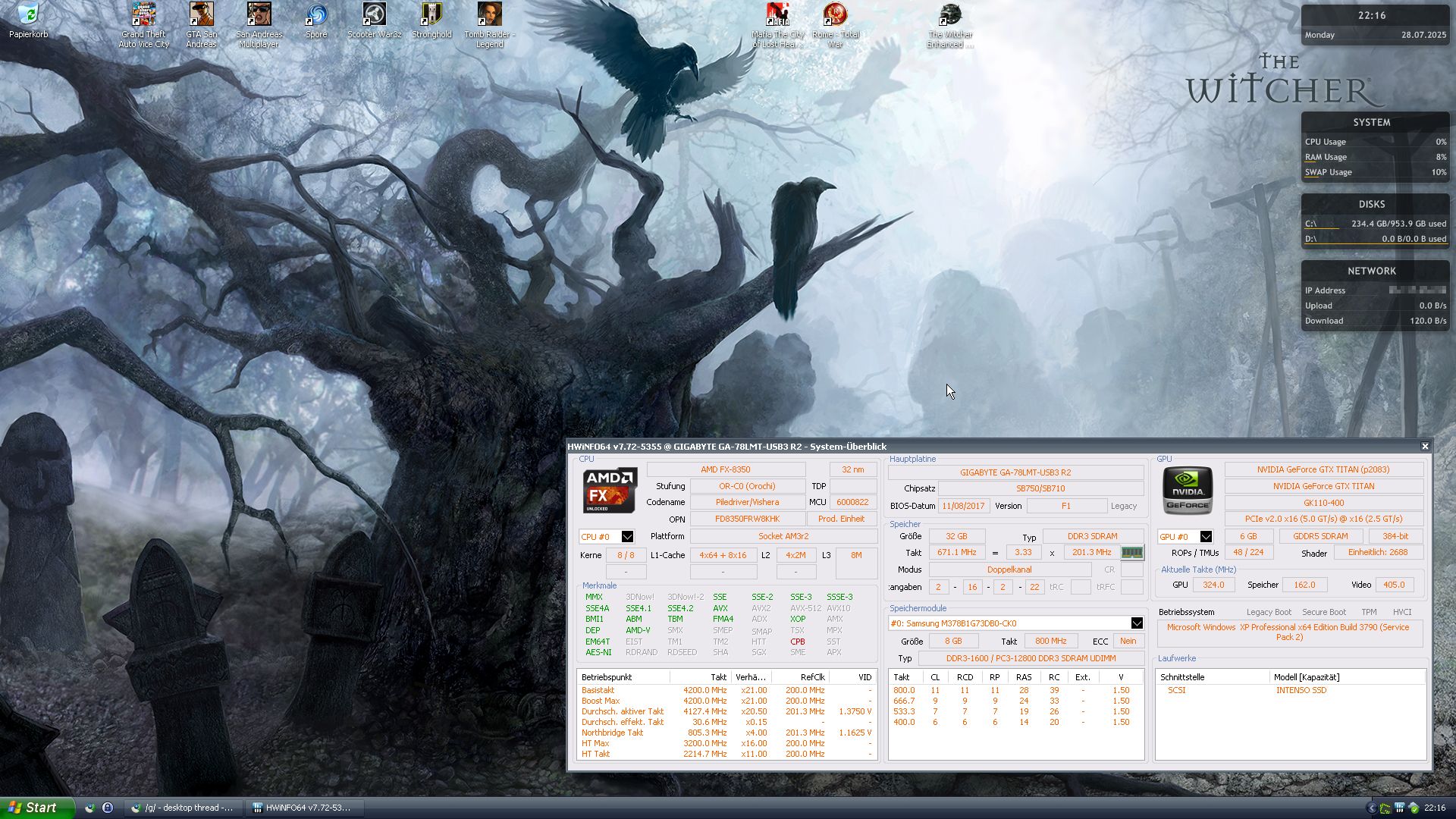Viewport: 1456px width, 819px height.
Task: Click the Spore desktop icon
Action: pos(316,21)
